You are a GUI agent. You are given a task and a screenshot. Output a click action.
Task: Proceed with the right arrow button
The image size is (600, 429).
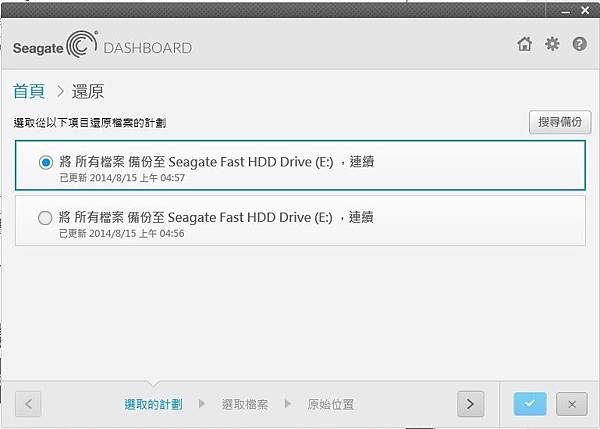tap(470, 404)
